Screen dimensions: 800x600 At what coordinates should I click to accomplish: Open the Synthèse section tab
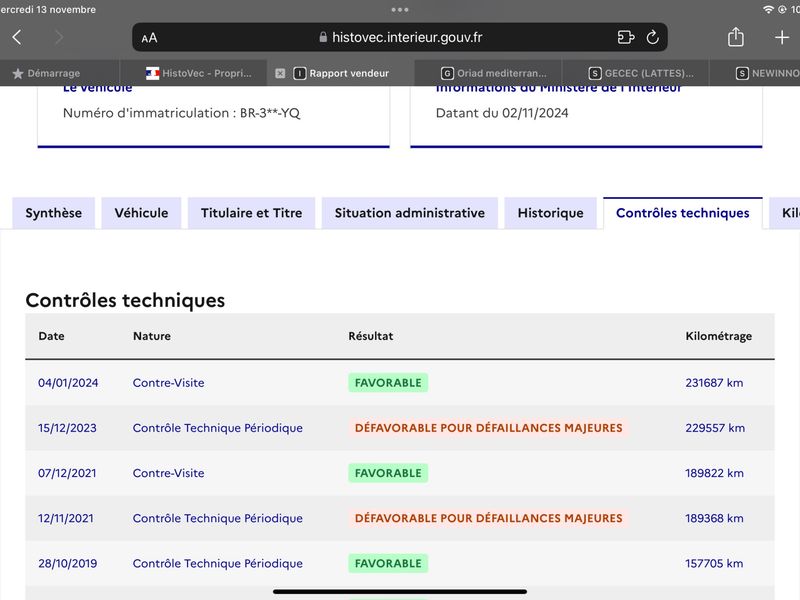pyautogui.click(x=54, y=213)
